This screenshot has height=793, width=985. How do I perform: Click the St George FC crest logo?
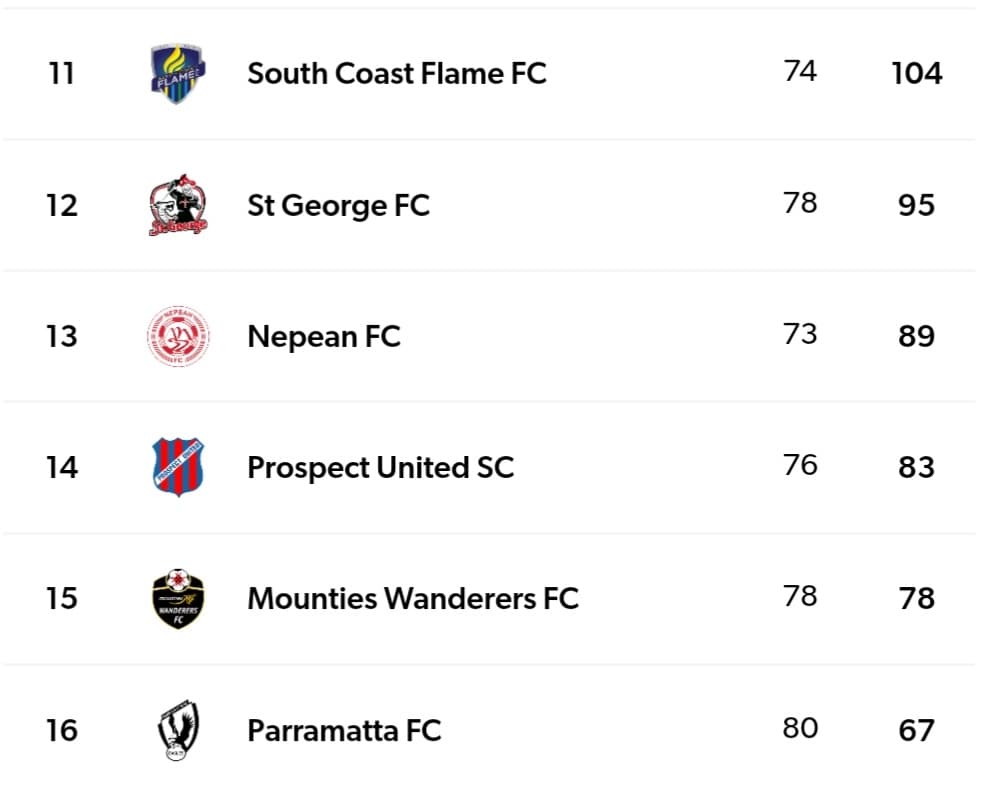pyautogui.click(x=177, y=206)
